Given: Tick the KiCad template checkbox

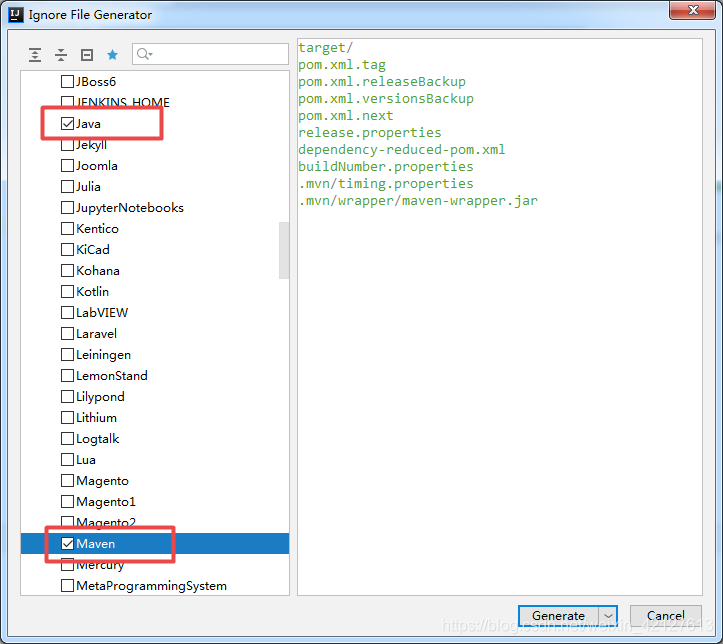Looking at the screenshot, I should pyautogui.click(x=67, y=249).
